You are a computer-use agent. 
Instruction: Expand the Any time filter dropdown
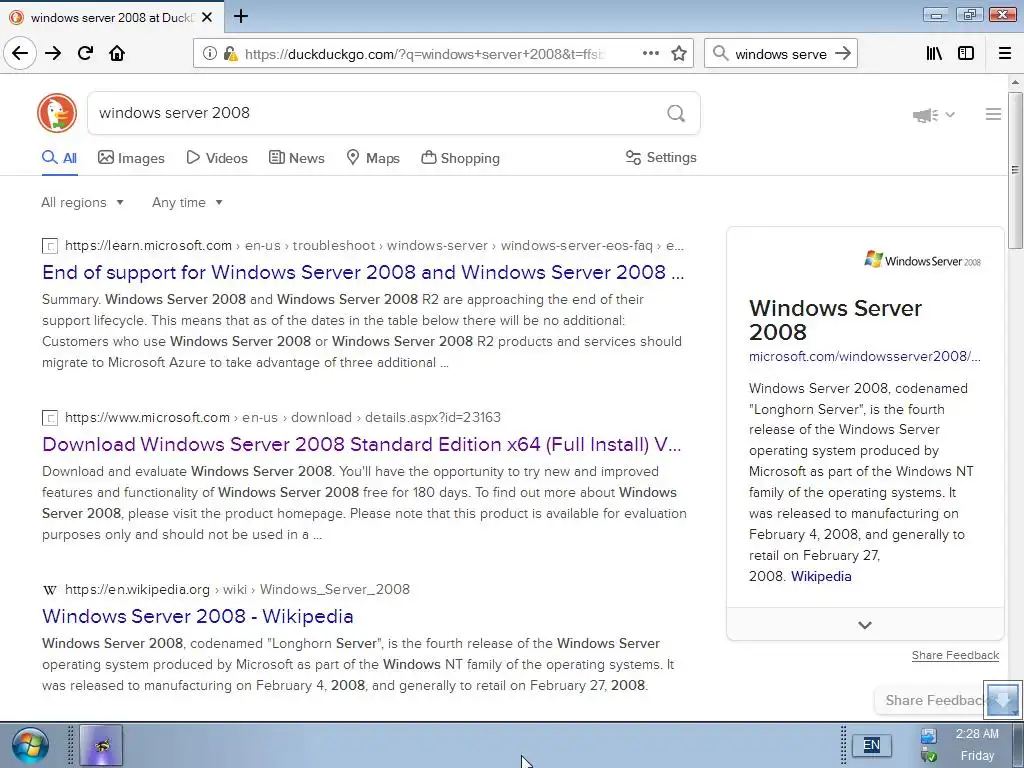[187, 202]
